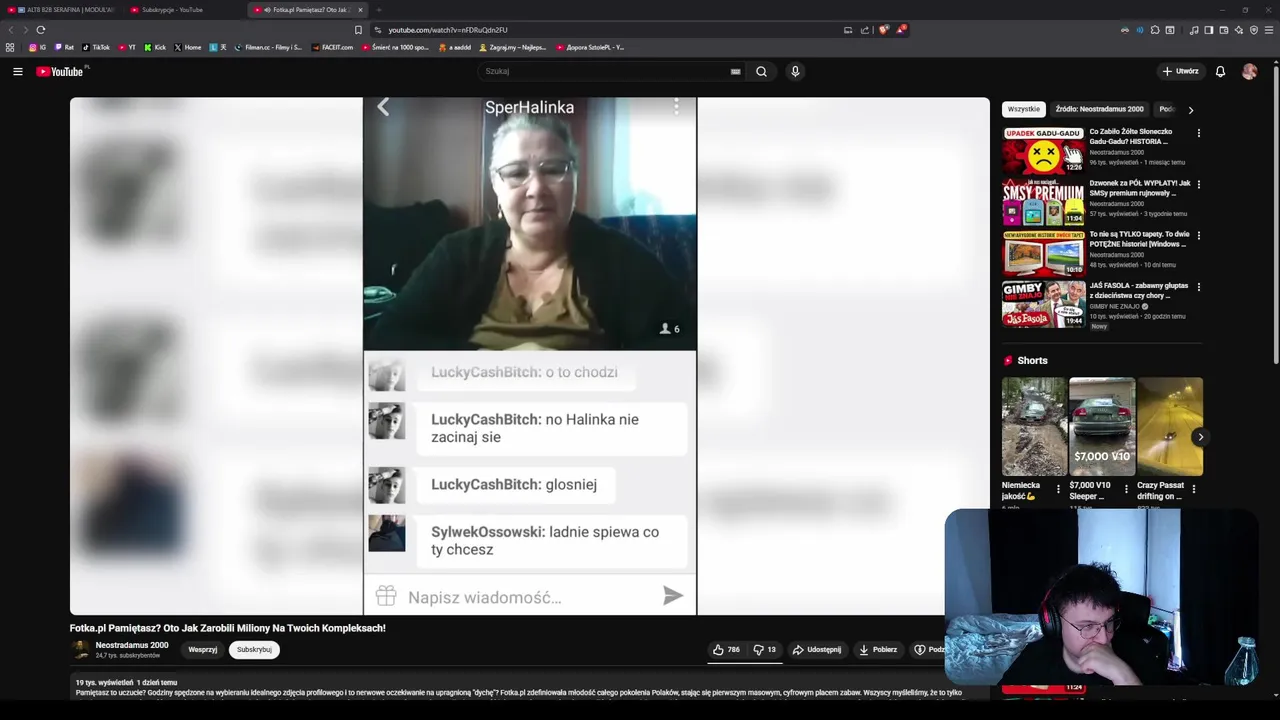Switch to ALT8 B2B SERAFINA tab
This screenshot has height=720, width=1280.
(60, 10)
